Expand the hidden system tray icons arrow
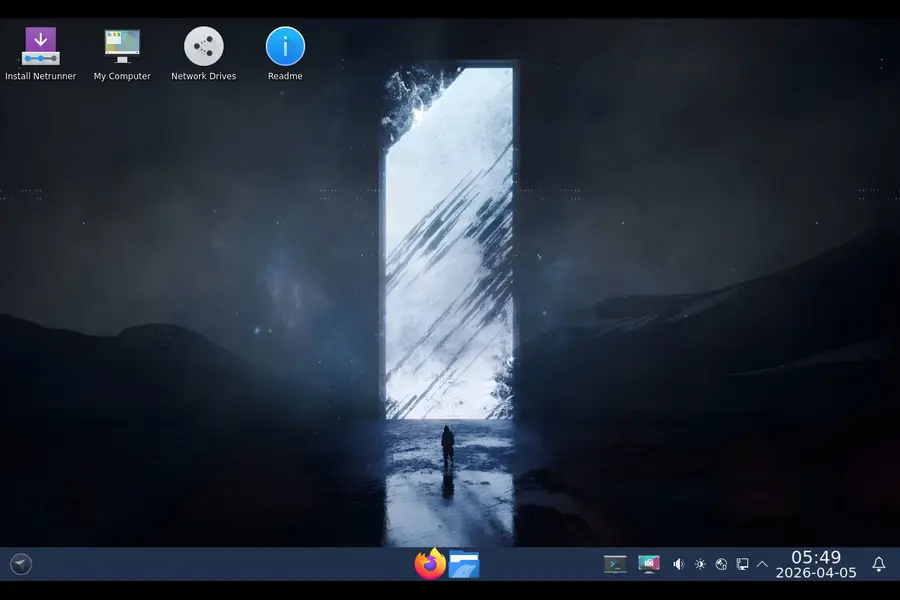This screenshot has width=900, height=600. pos(762,564)
